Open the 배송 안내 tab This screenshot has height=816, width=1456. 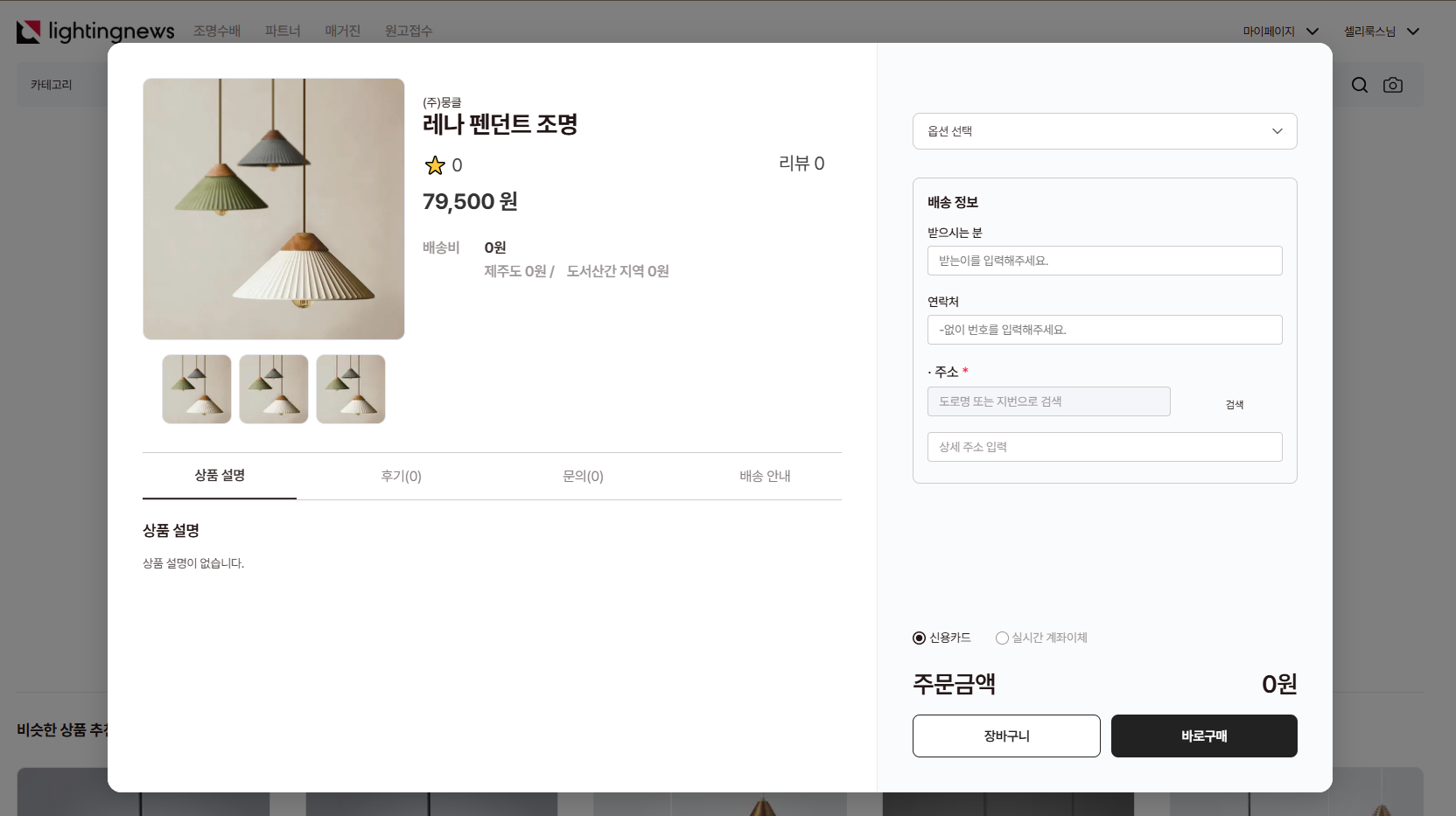click(765, 476)
